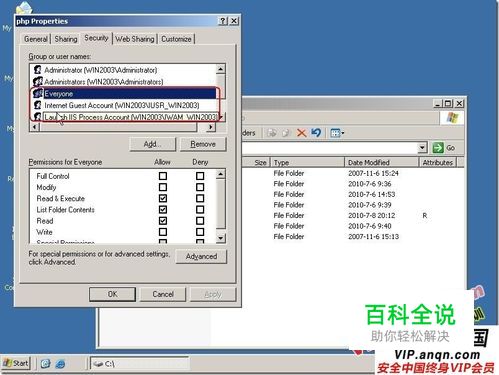Viewport: 499px width, 375px height.
Task: Uncheck Allow for Read & Execute
Action: (x=163, y=198)
